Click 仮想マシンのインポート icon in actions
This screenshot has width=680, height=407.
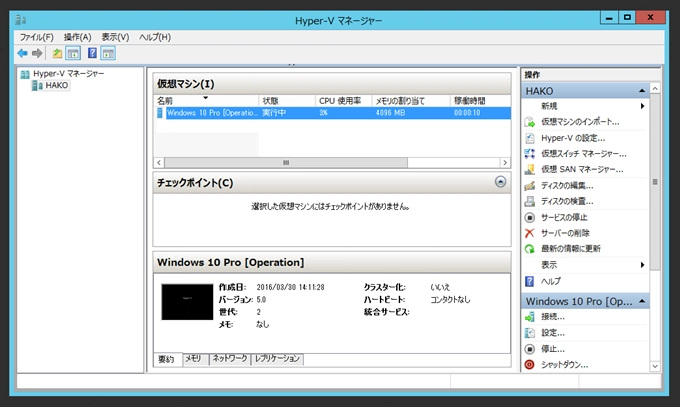tap(530, 122)
